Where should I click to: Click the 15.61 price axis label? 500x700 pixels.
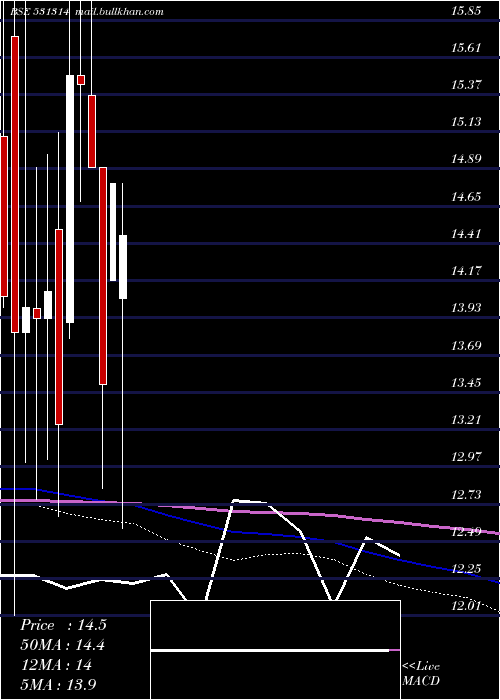(x=466, y=48)
